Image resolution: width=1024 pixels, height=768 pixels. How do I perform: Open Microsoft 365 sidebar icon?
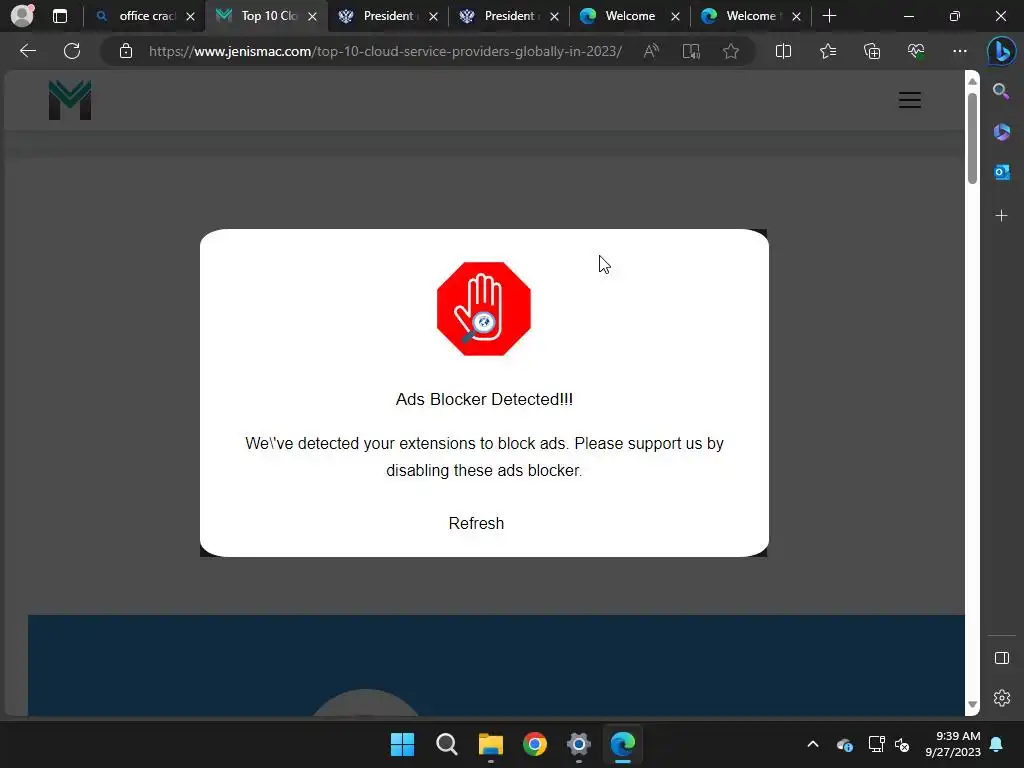[x=1001, y=132]
